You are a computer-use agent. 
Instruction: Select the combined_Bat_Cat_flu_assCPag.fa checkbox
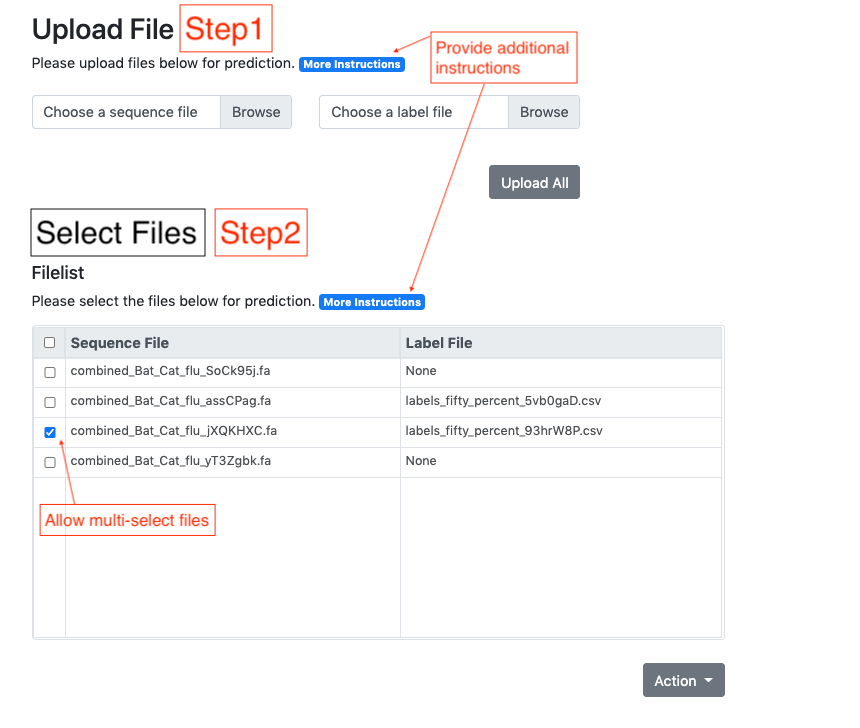50,402
